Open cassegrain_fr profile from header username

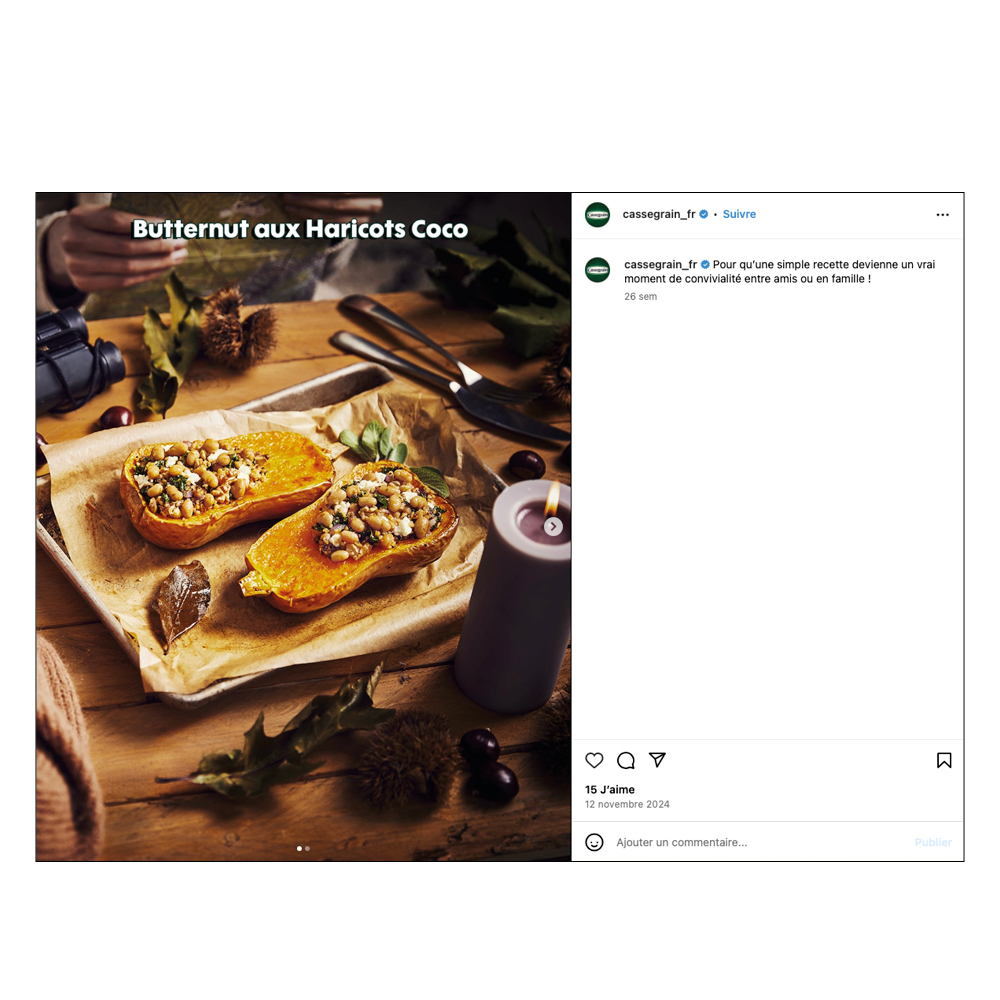coord(659,214)
